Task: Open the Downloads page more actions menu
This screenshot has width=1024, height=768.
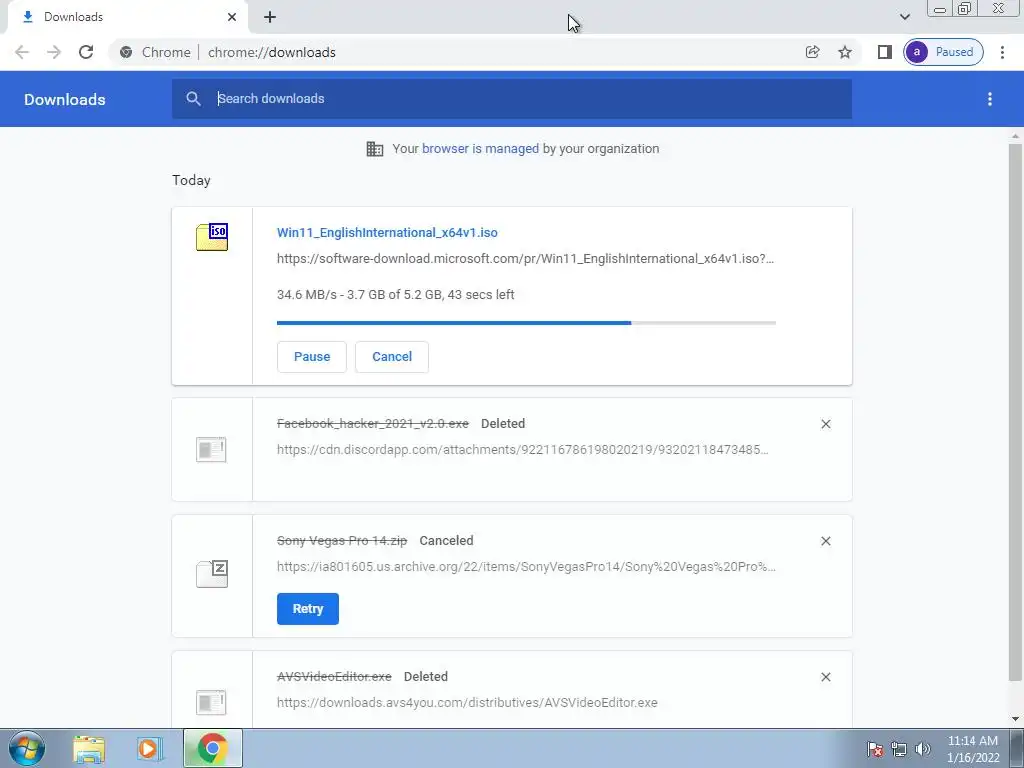Action: coord(990,99)
